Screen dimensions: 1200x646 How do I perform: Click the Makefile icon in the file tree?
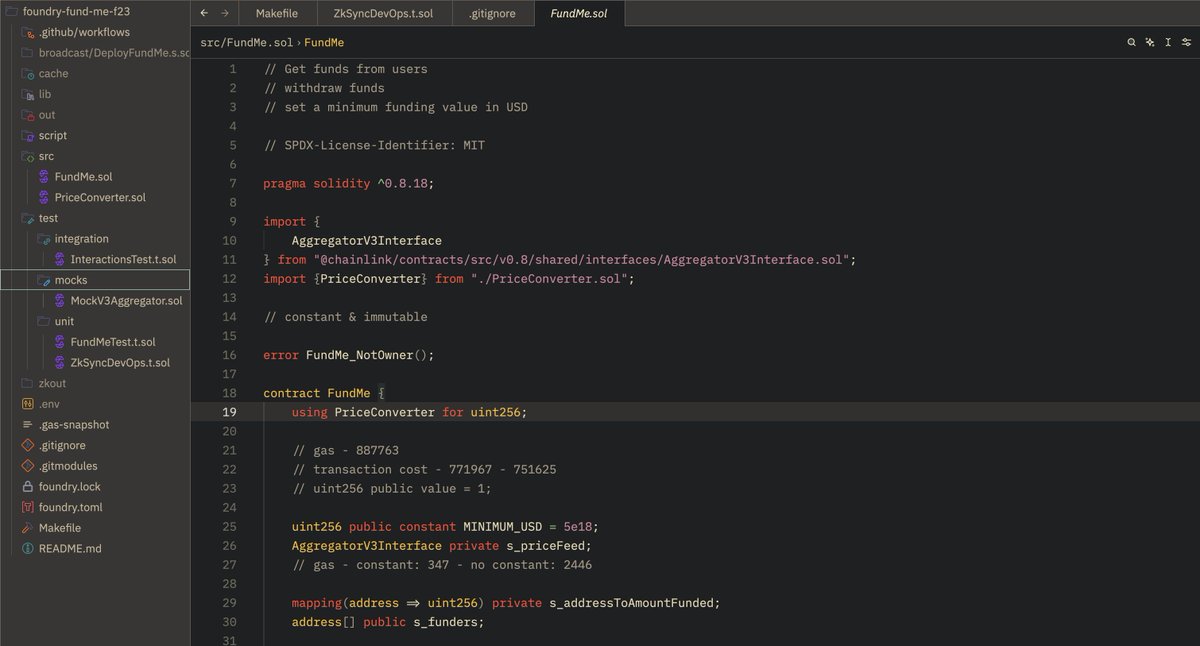(28, 528)
